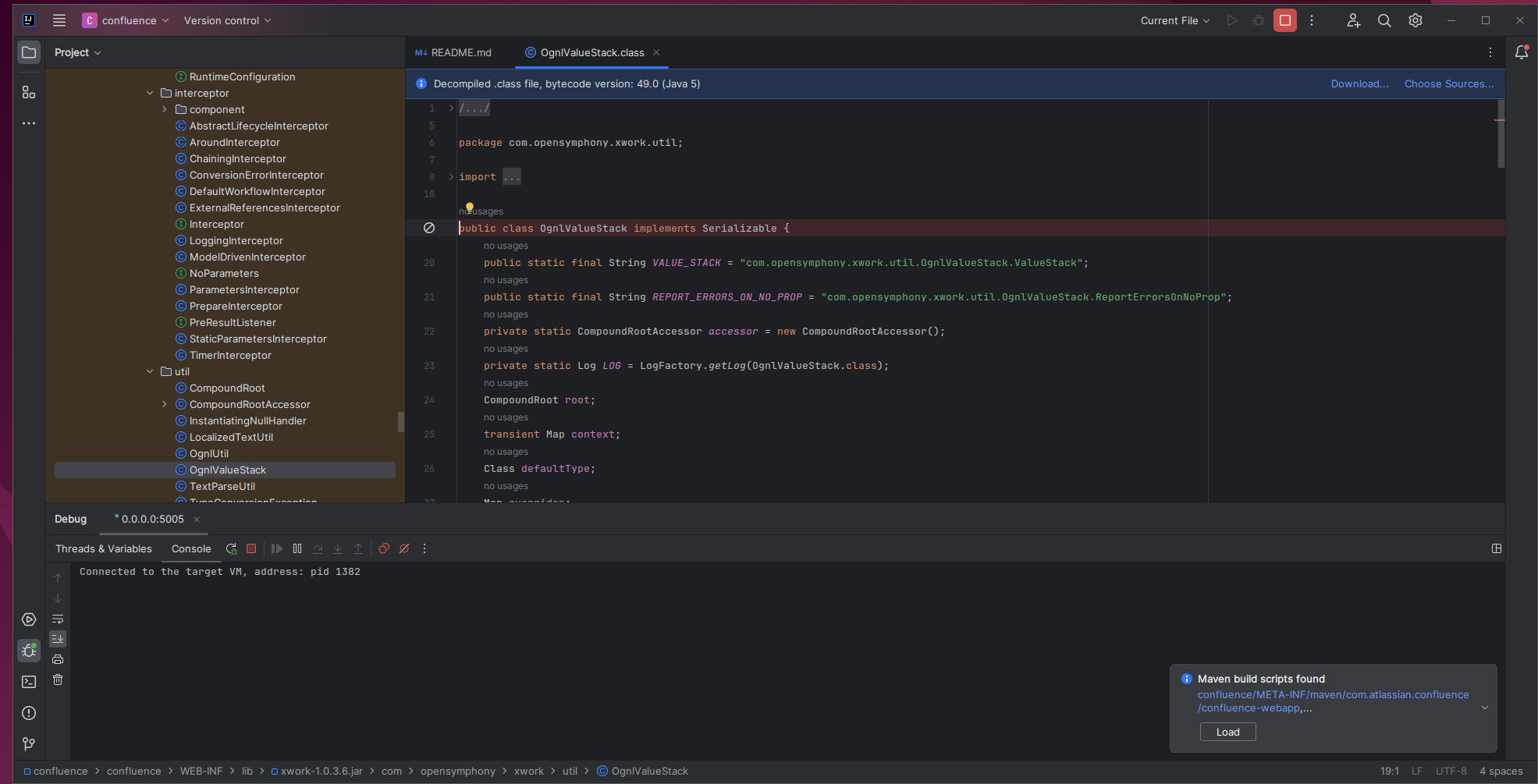Open editor tabs more options
Image resolution: width=1538 pixels, height=784 pixels.
pos(1490,52)
